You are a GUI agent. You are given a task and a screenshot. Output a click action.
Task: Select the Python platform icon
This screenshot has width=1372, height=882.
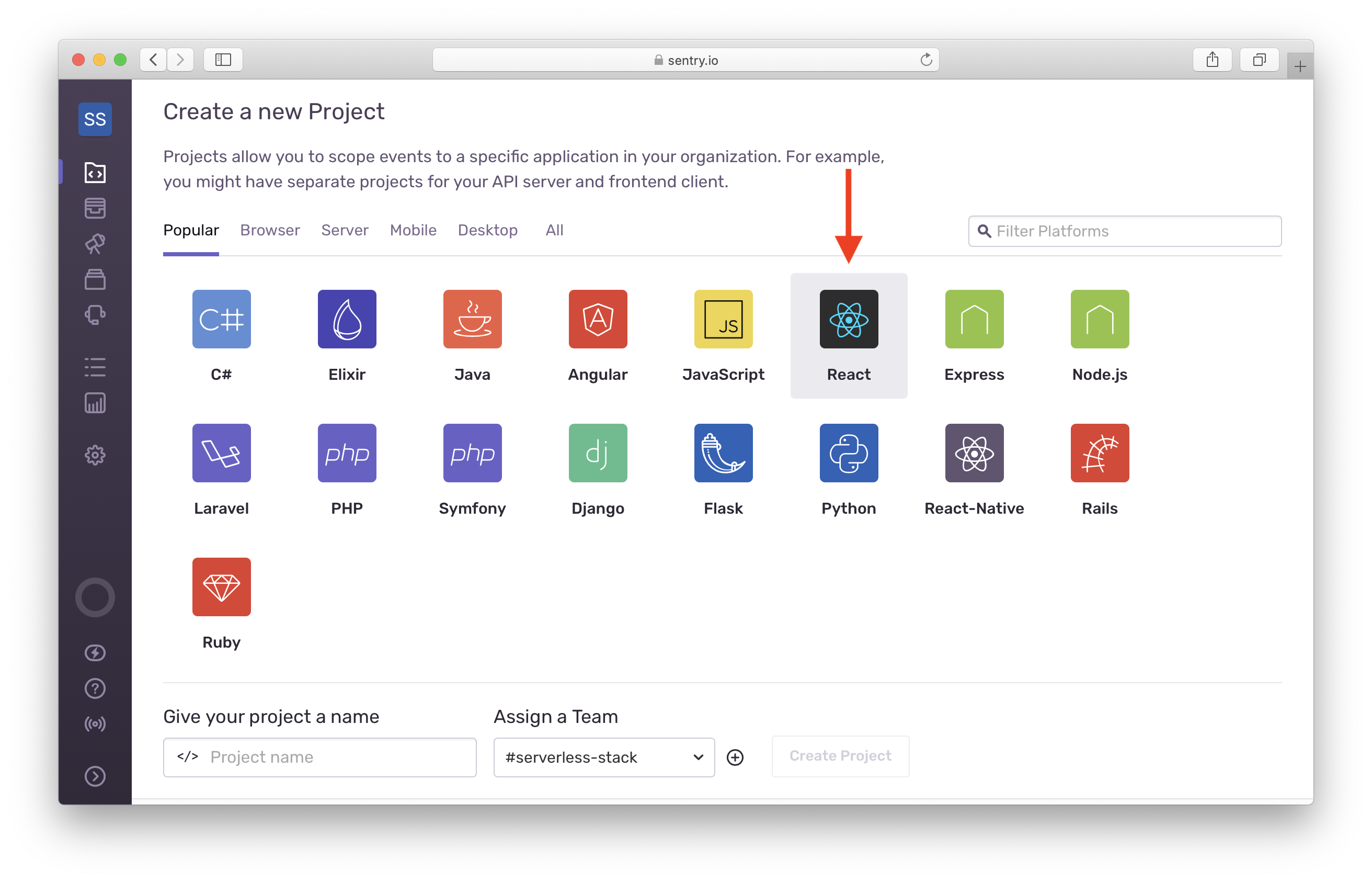tap(849, 453)
